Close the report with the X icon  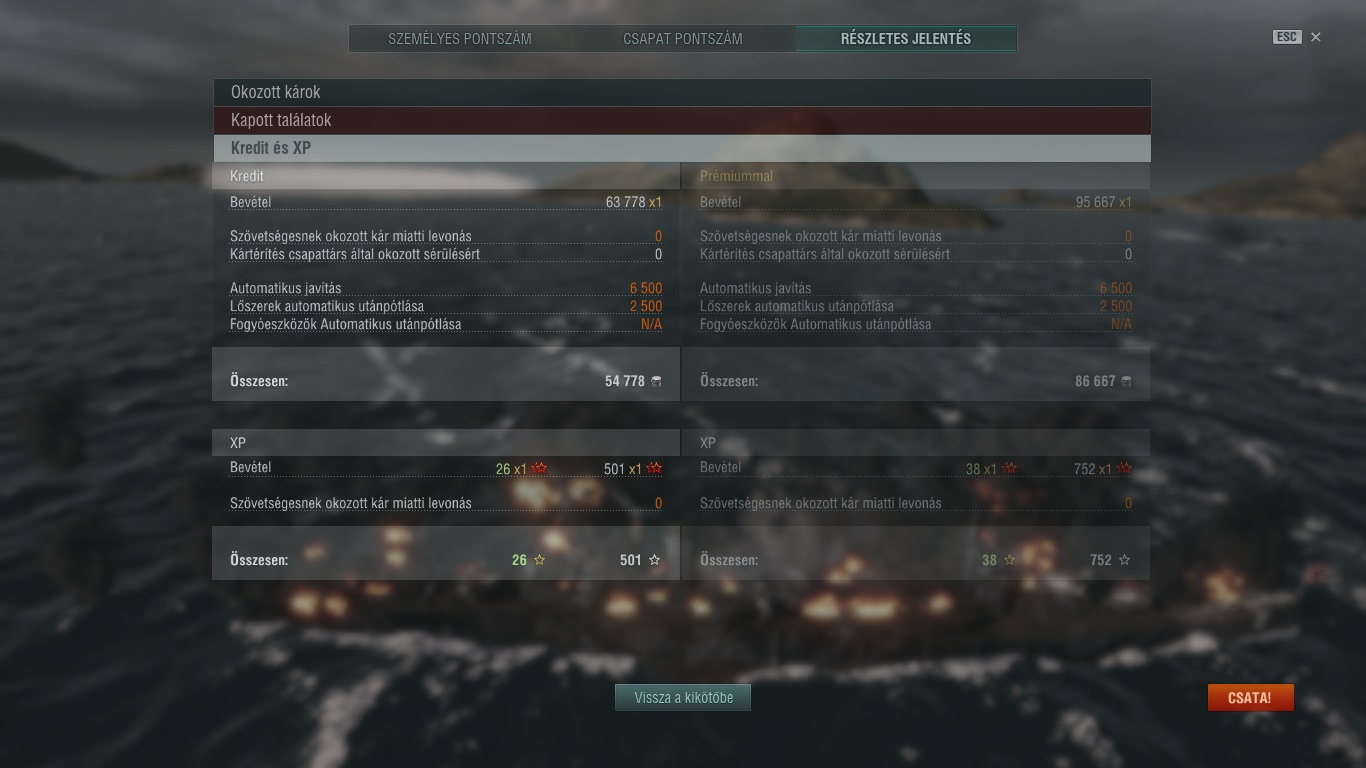tap(1316, 37)
